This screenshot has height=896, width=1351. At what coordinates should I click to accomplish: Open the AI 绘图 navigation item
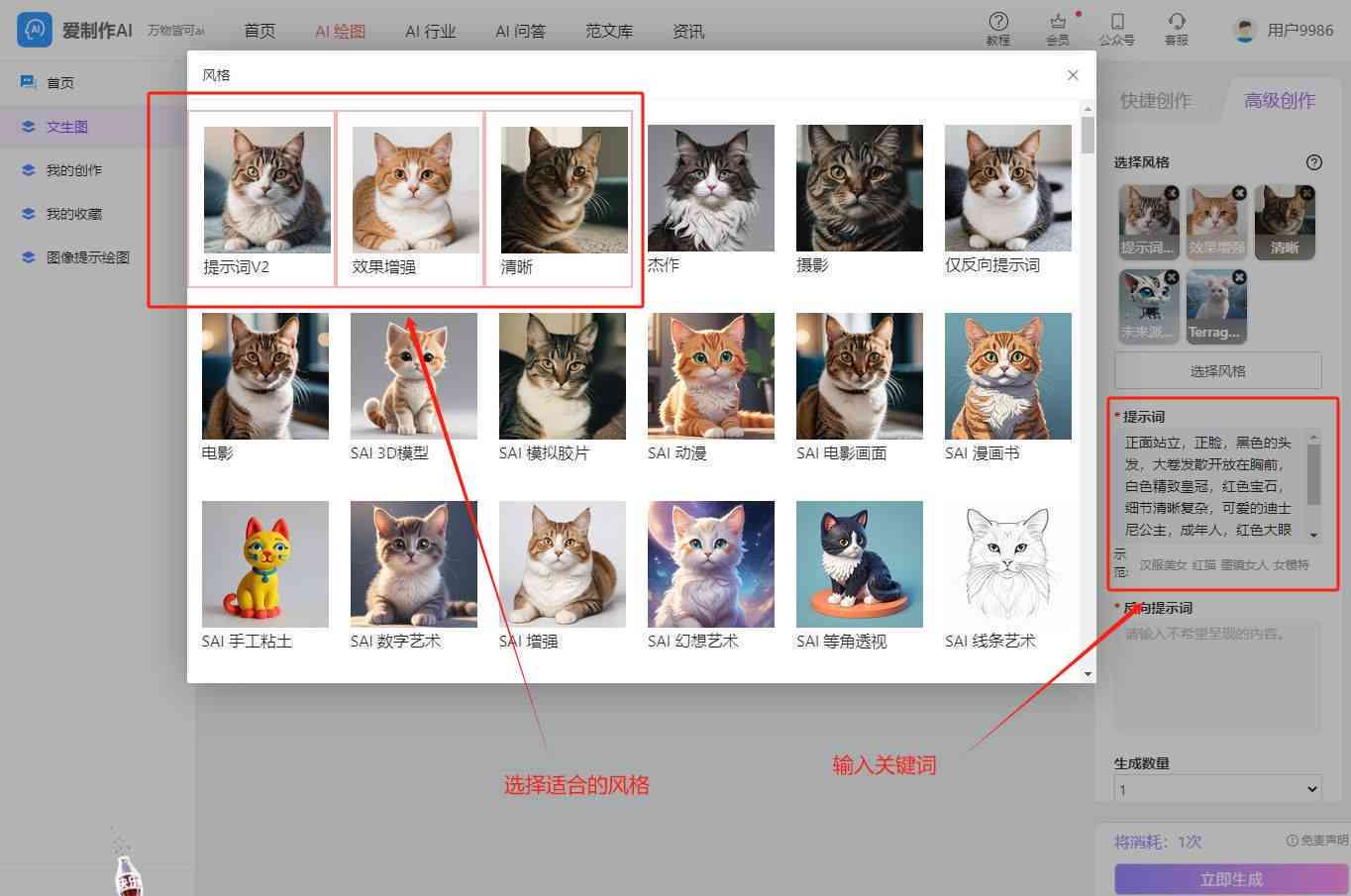(341, 31)
